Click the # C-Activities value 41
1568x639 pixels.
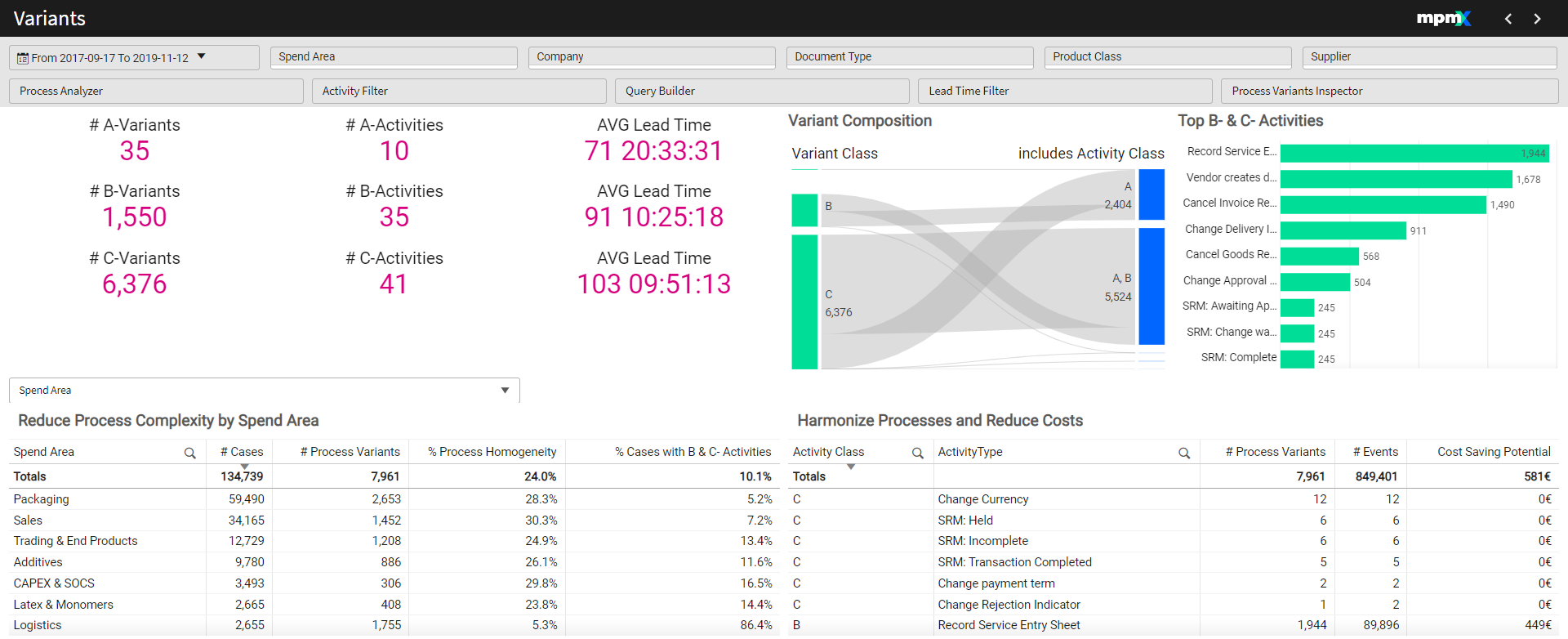394,284
